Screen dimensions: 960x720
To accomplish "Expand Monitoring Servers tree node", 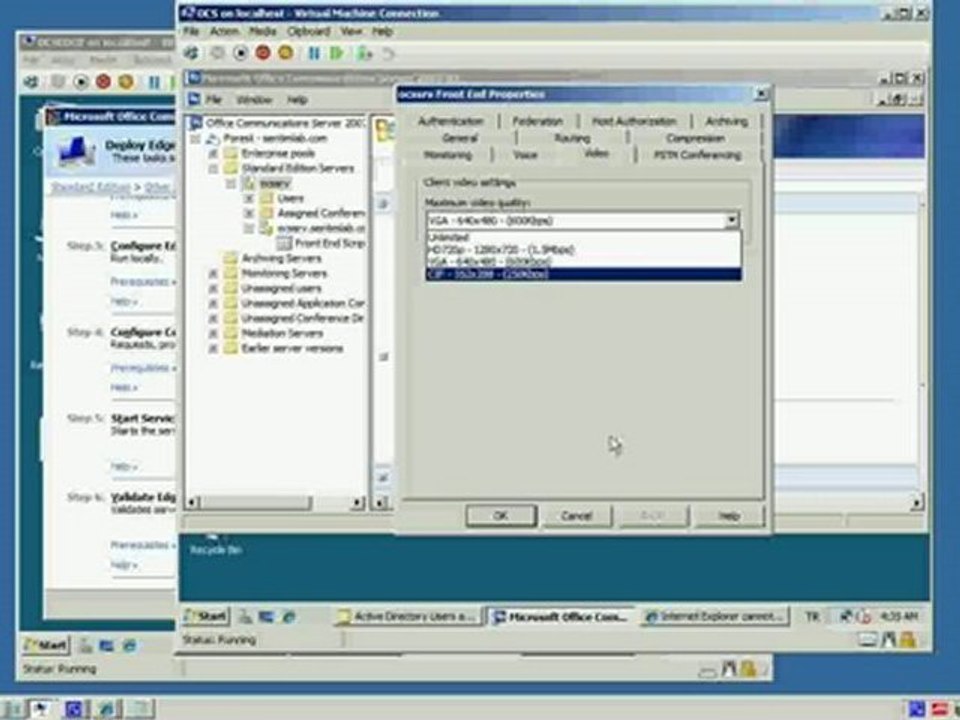I will [214, 273].
